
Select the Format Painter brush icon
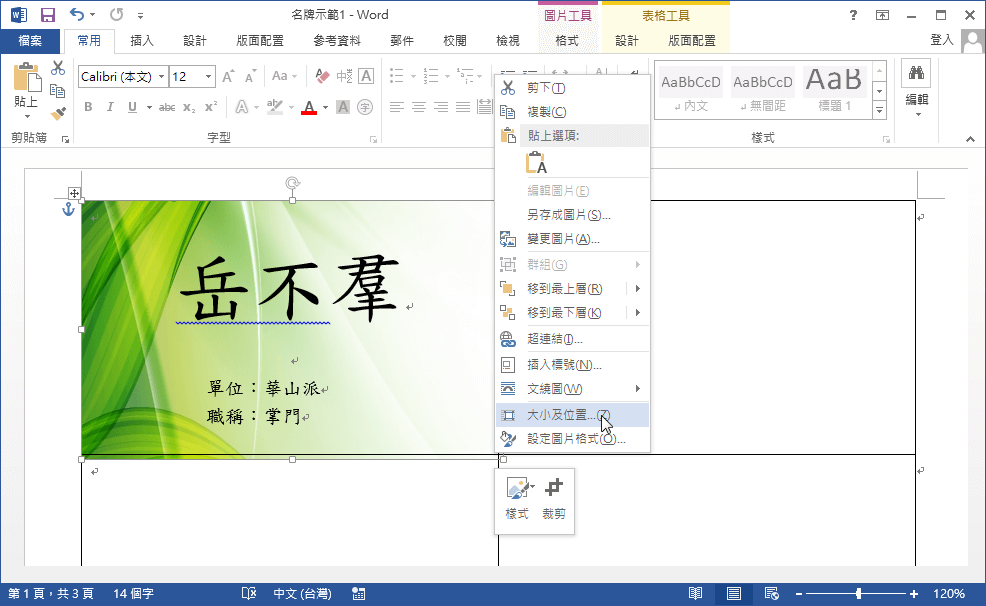pos(59,110)
